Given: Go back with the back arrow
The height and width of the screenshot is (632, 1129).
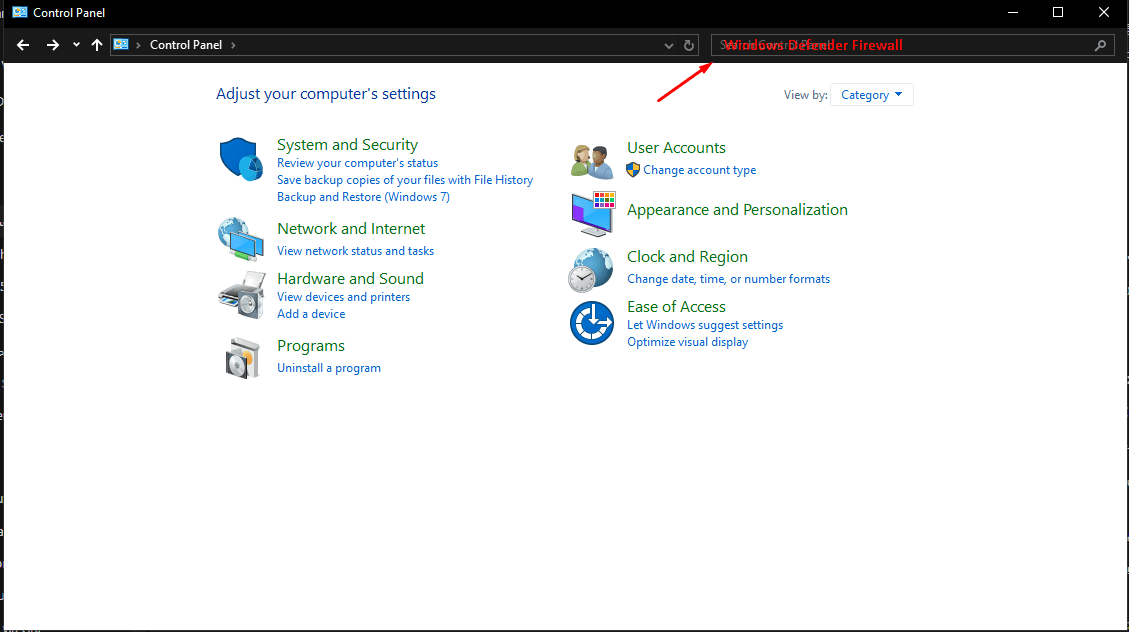Looking at the screenshot, I should [x=23, y=45].
